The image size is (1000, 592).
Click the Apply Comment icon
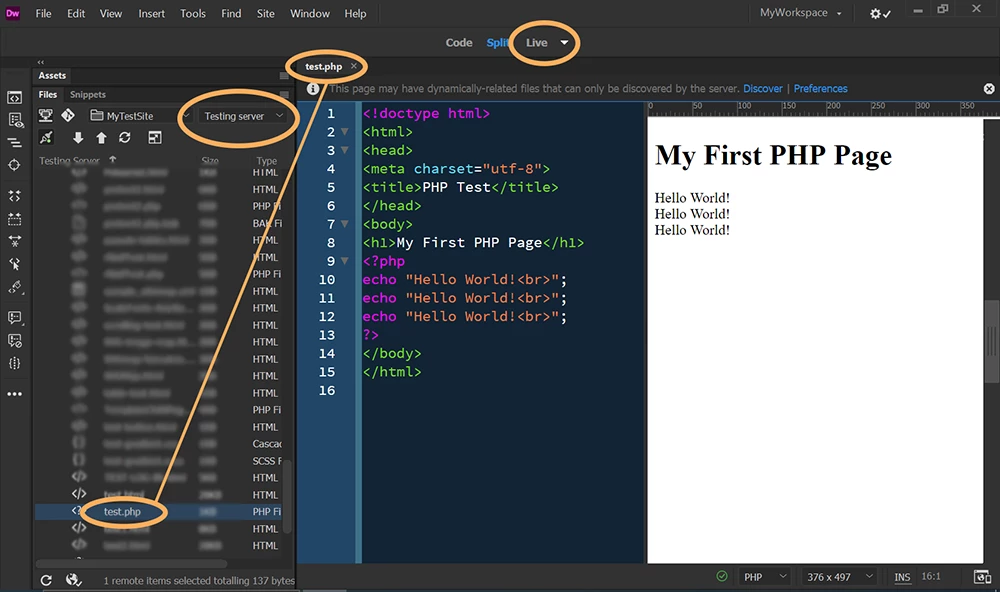coord(15,317)
